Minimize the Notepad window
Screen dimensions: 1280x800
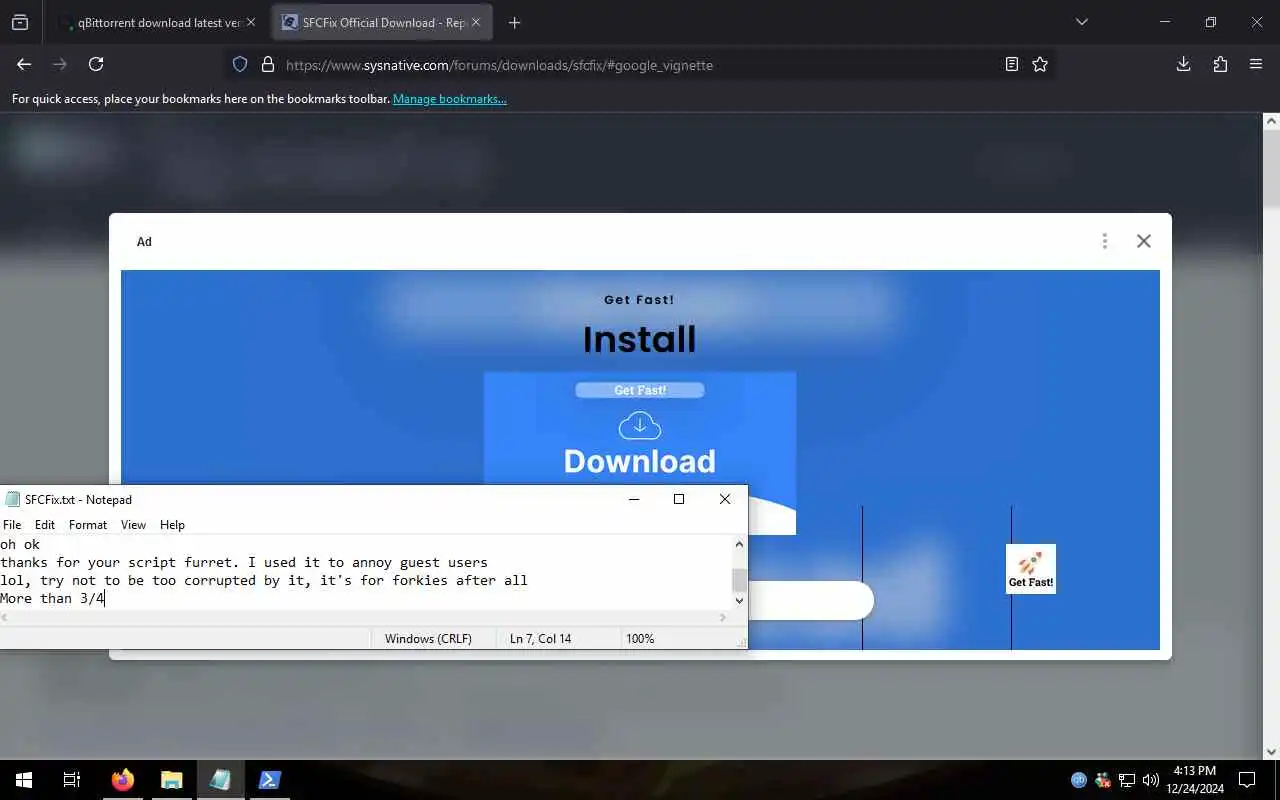[x=634, y=499]
